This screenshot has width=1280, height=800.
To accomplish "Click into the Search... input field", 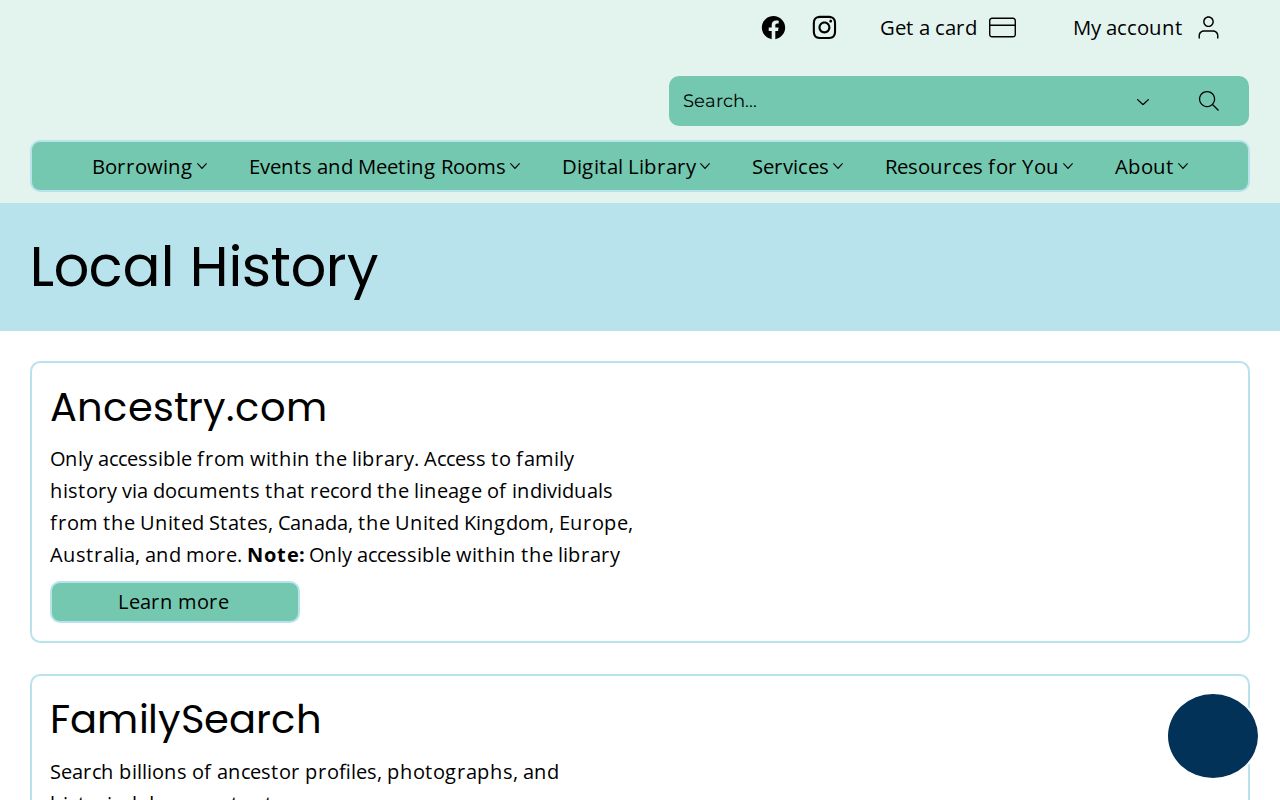I will pos(895,101).
